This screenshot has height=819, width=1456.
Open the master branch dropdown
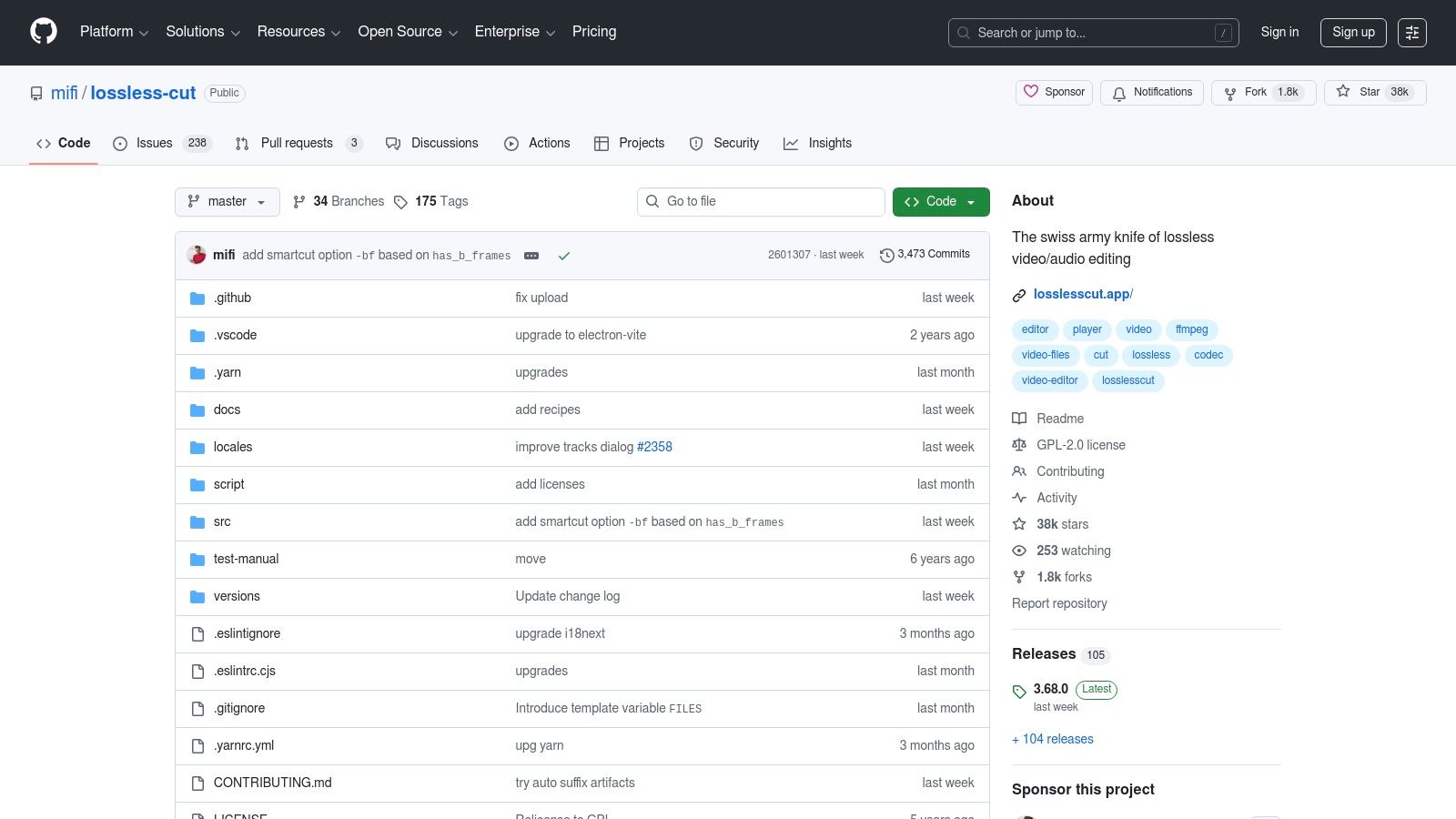(x=227, y=201)
